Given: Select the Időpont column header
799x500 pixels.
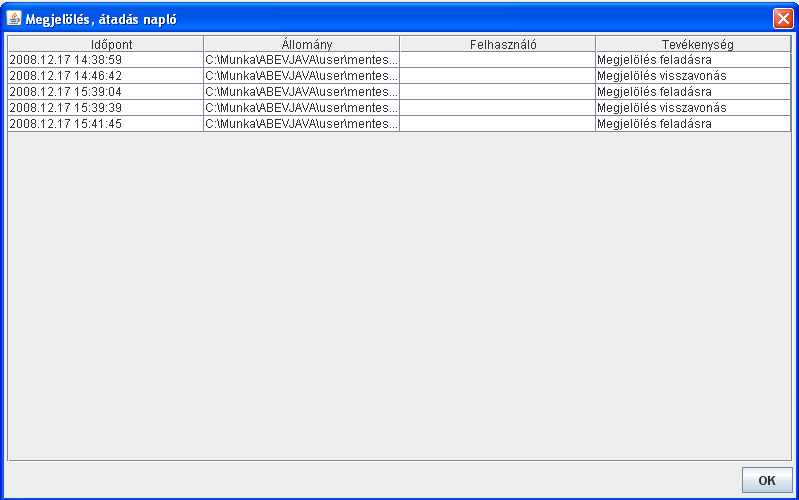Looking at the screenshot, I should coord(105,44).
